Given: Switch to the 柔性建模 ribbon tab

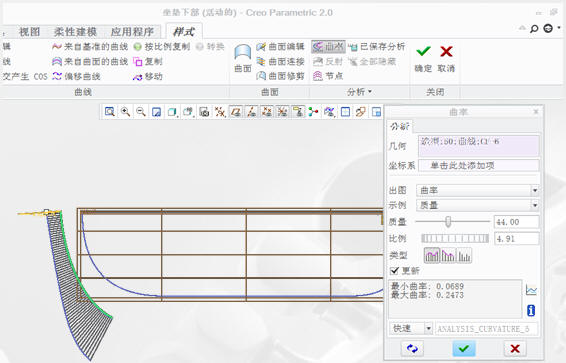Looking at the screenshot, I should 75,32.
